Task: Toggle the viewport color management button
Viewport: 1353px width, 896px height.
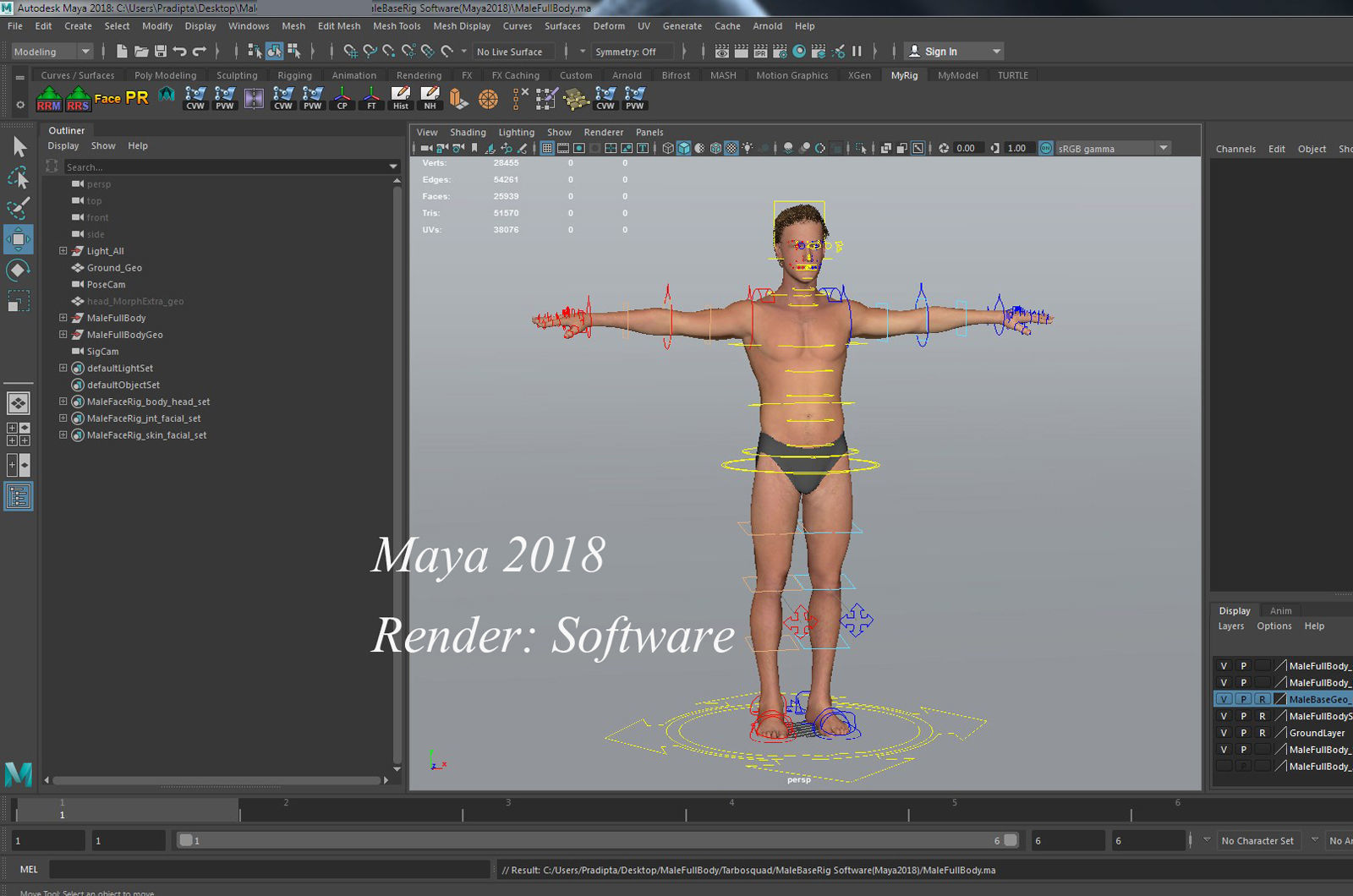Action: point(1046,148)
